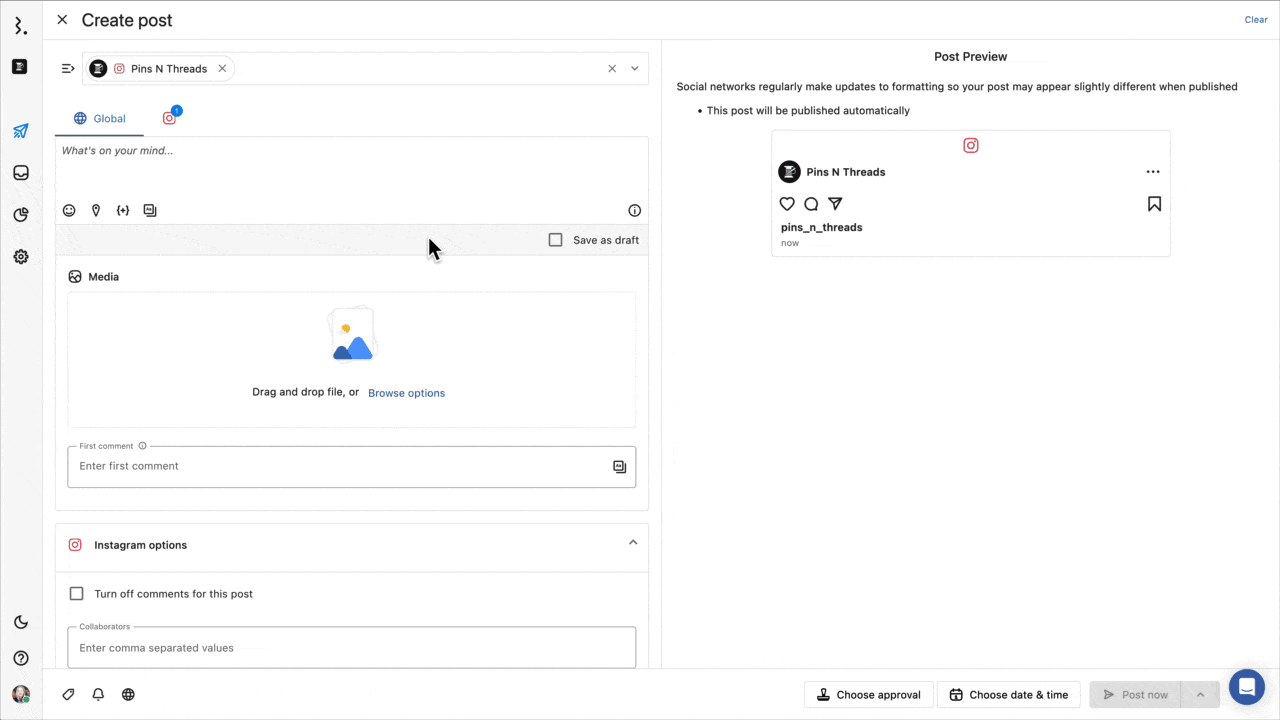1280x720 pixels.
Task: Open the Post now schedule options chevron
Action: click(x=1200, y=694)
